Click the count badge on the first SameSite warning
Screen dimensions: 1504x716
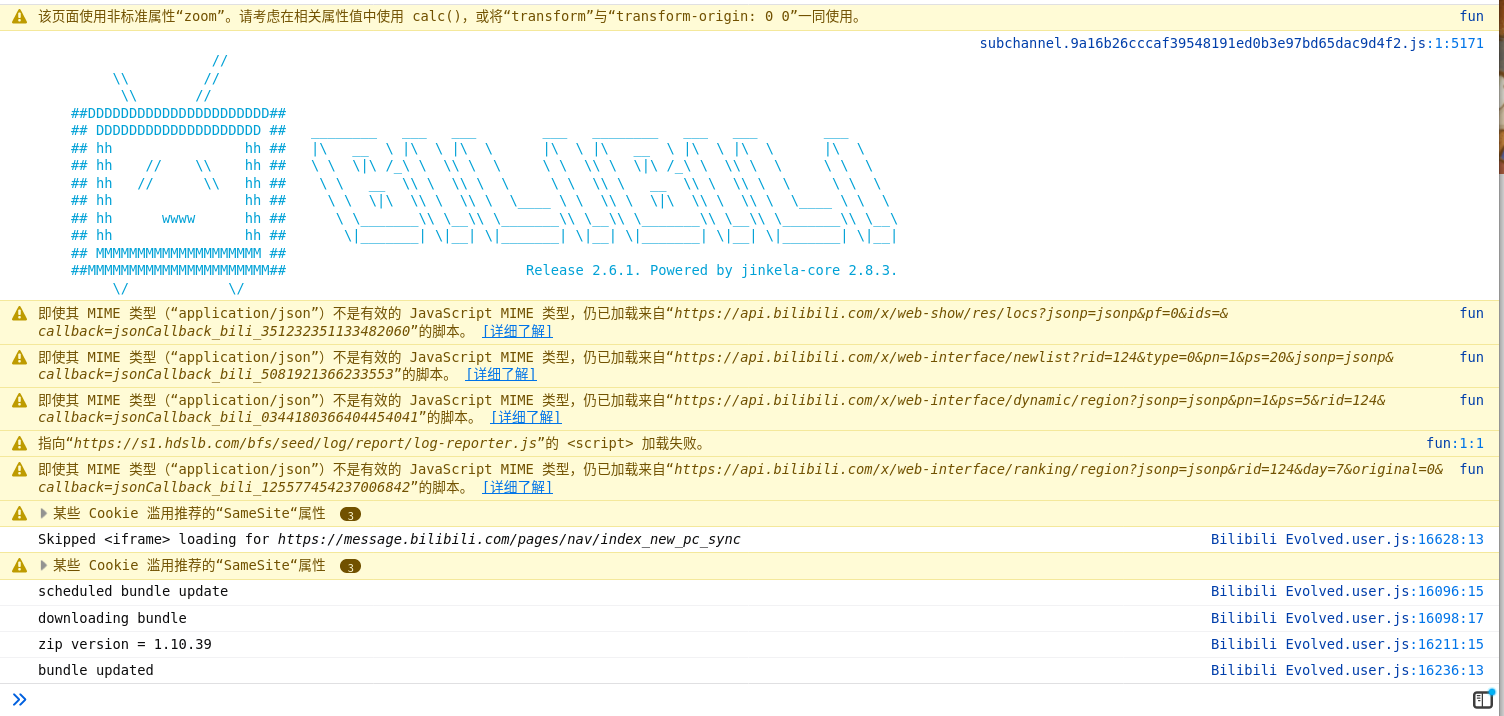coord(350,513)
